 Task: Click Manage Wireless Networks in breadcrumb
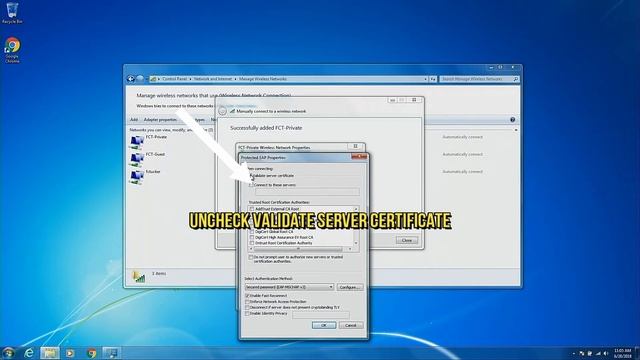(x=263, y=79)
